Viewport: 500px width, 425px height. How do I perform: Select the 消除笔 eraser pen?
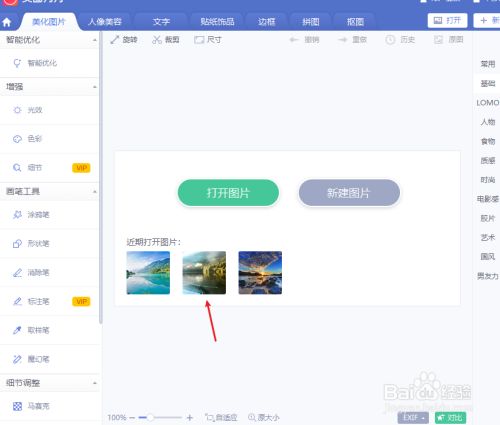[x=50, y=273]
